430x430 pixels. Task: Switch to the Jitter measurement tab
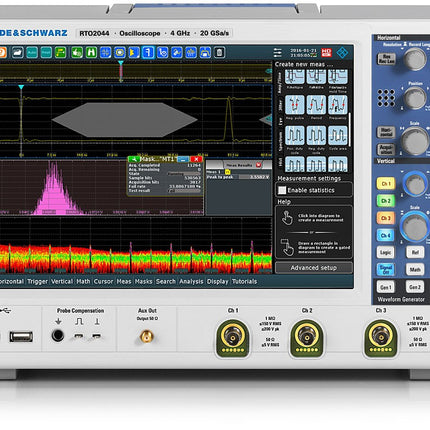(x=280, y=105)
